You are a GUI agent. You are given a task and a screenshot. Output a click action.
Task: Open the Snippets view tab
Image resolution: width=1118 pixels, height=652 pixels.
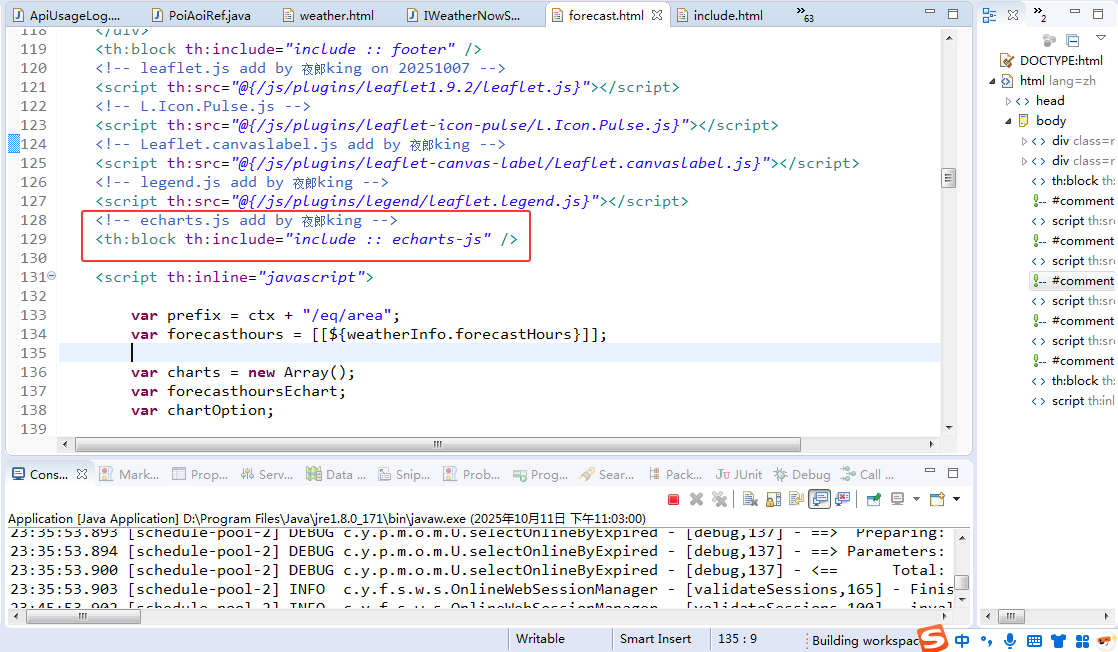[x=404, y=474]
